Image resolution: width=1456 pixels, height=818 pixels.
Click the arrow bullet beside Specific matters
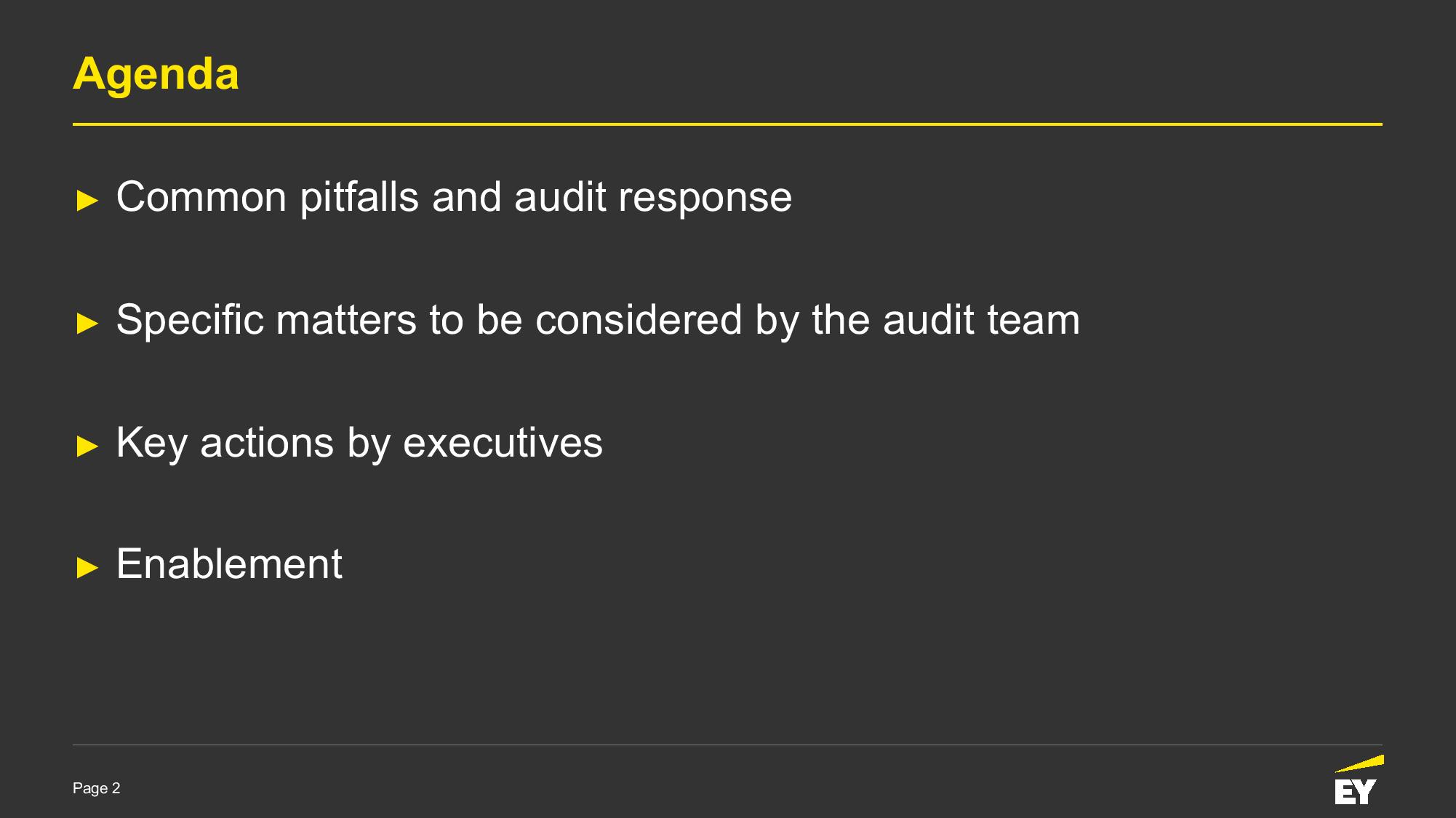click(87, 323)
